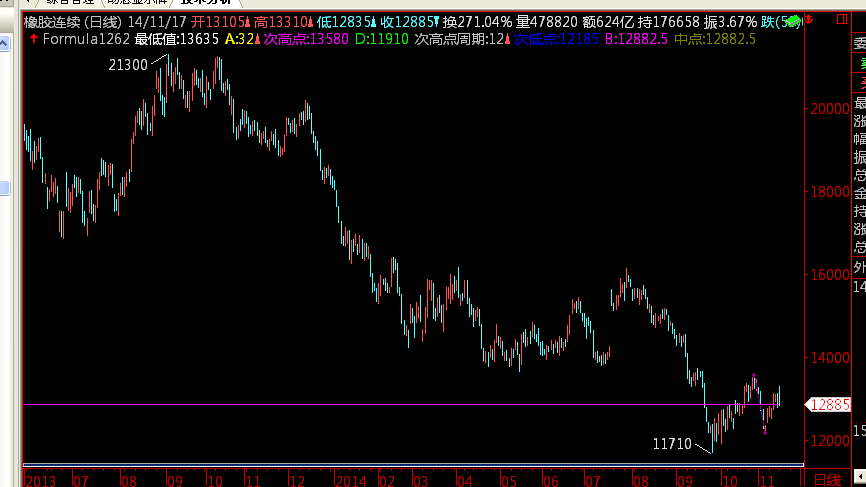866x487 pixels.
Task: Click the up chevron button in left sidebar
Action: tap(4, 43)
